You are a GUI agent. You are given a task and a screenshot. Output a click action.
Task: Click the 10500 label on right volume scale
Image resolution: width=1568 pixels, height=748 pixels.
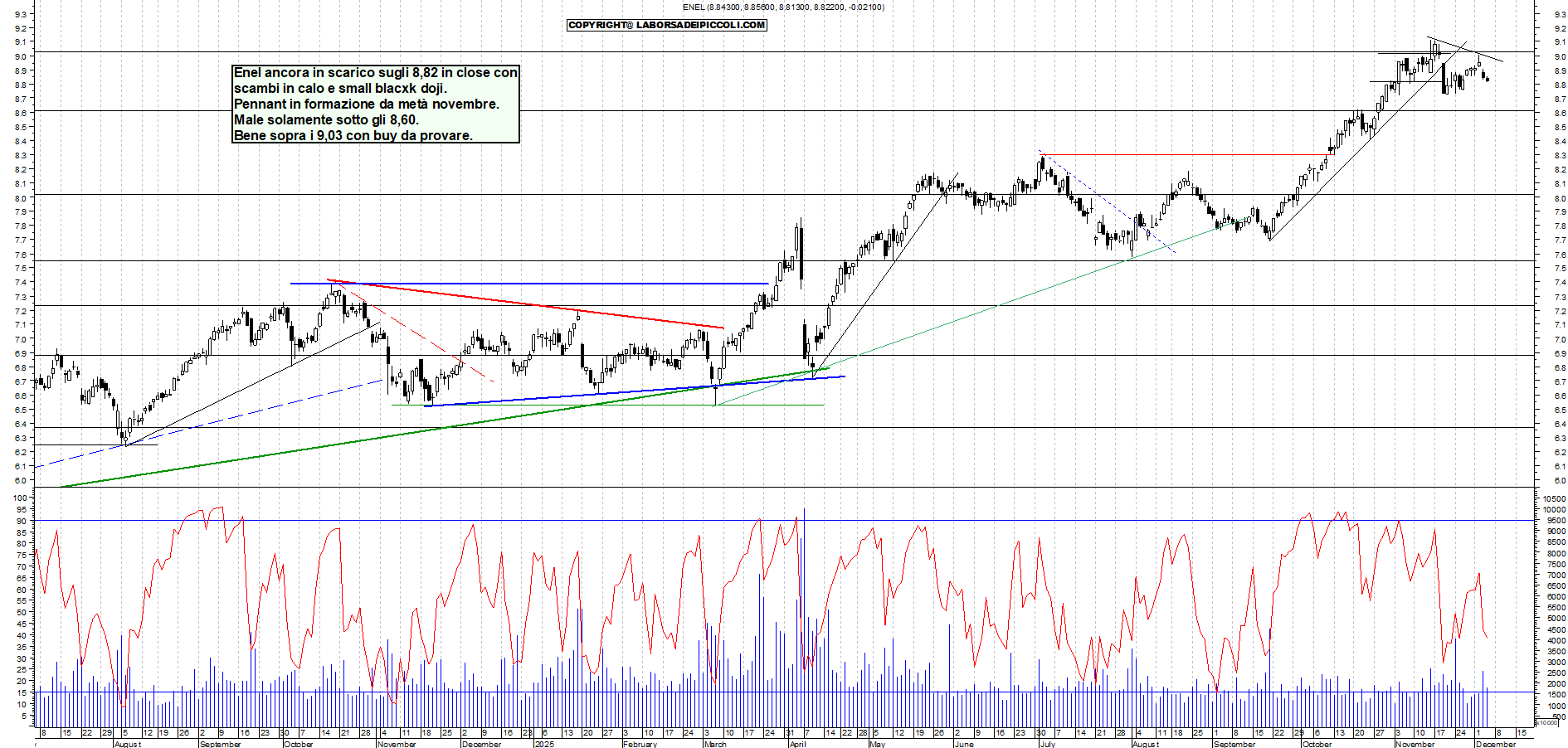tap(1553, 498)
